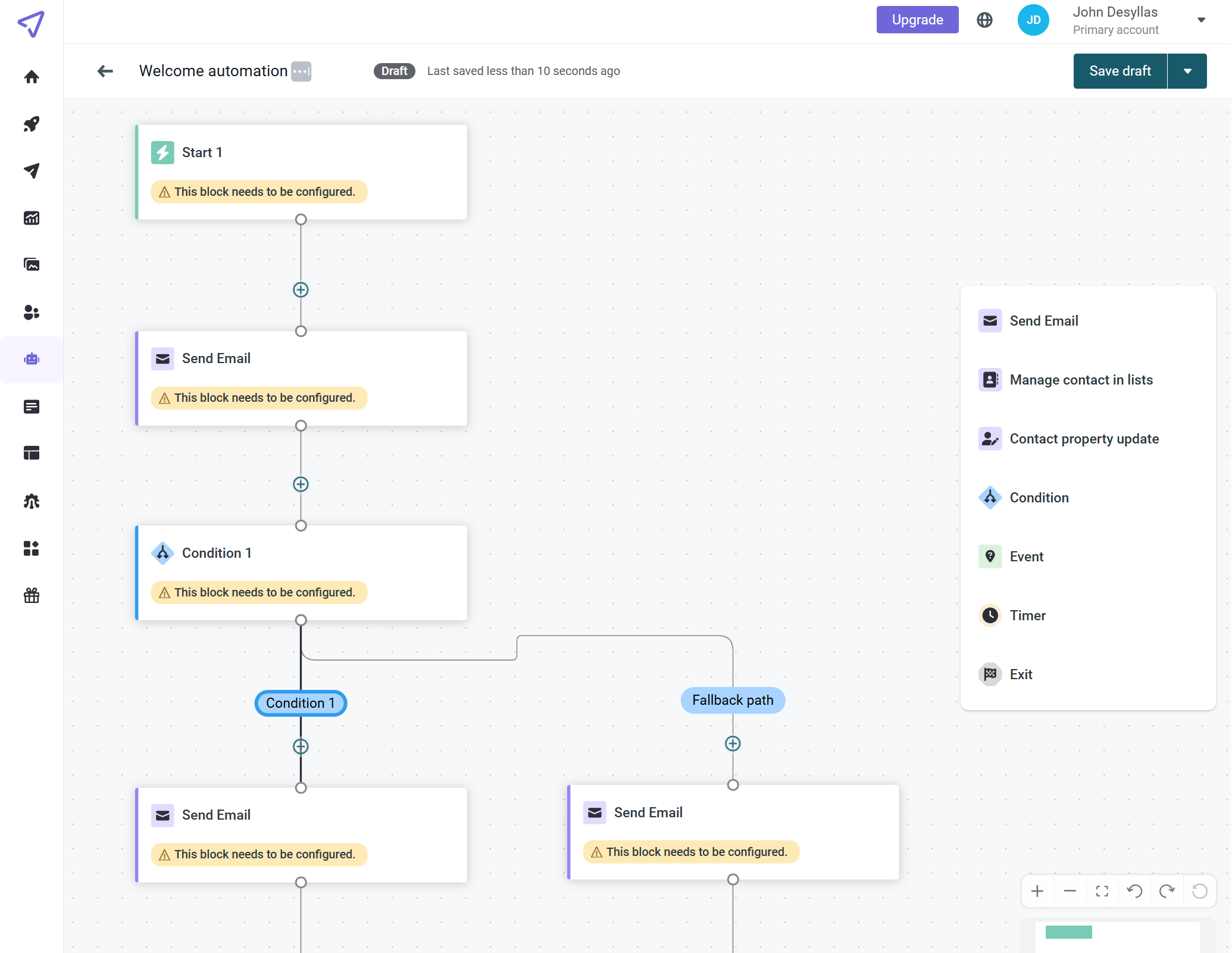Expand the John Desyllas account dropdown
1232x953 pixels.
click(1201, 20)
